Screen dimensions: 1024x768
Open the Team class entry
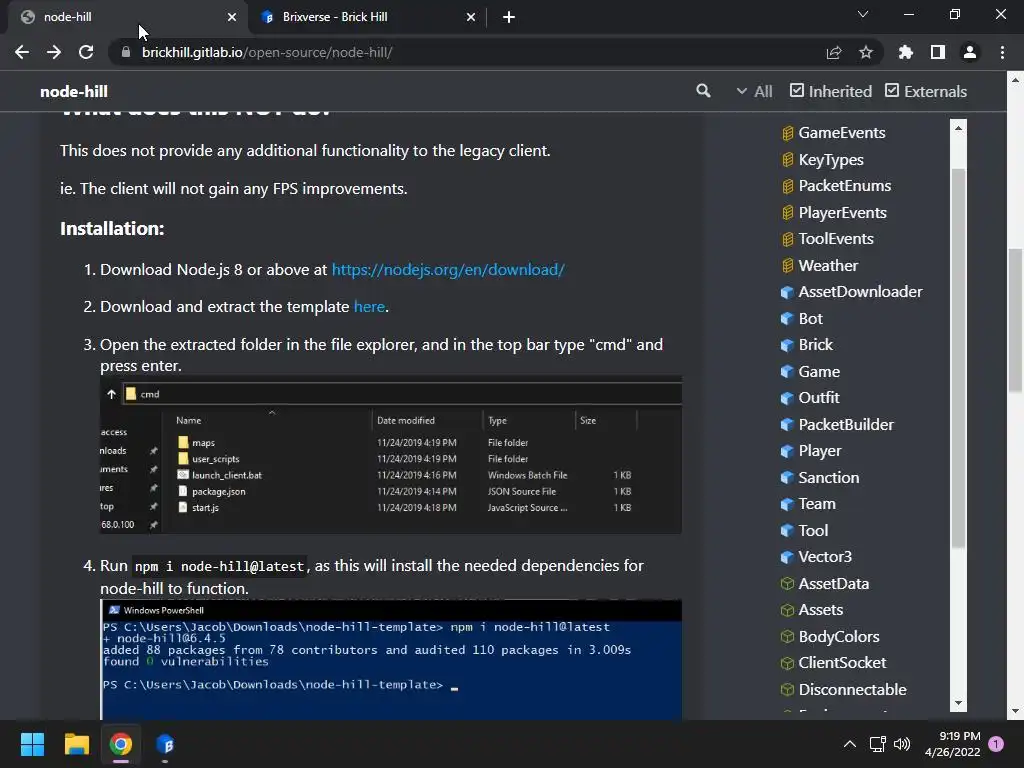808,504
